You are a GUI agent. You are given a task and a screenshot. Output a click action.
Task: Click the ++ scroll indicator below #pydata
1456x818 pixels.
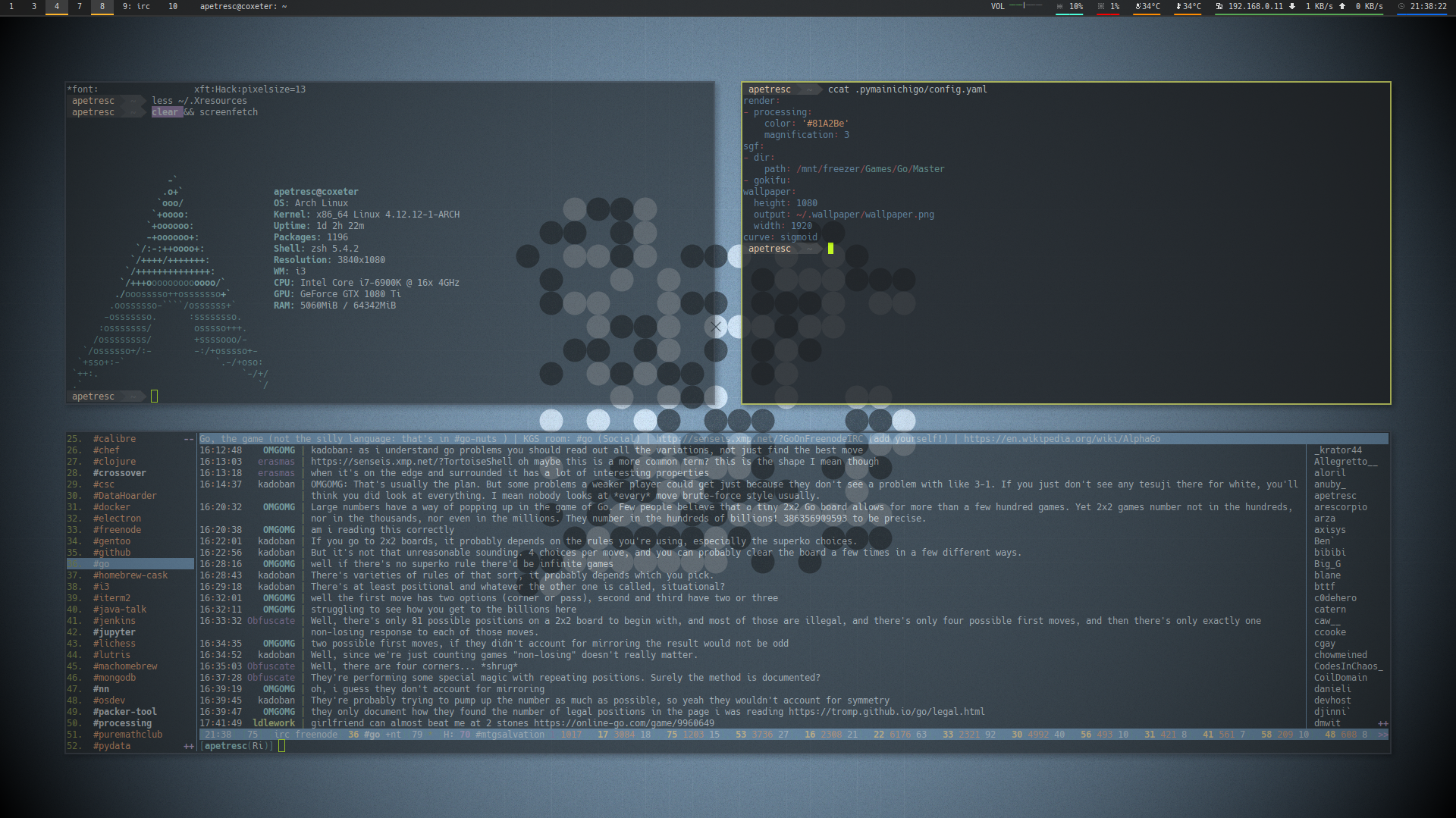189,746
